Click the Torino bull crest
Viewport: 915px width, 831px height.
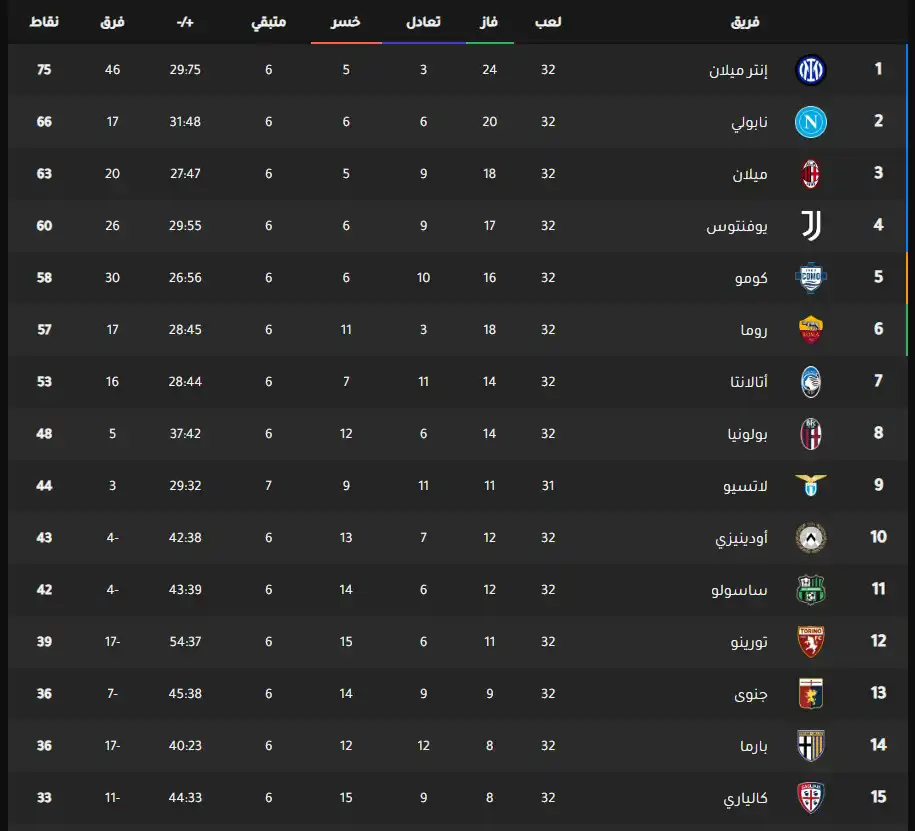coord(810,642)
